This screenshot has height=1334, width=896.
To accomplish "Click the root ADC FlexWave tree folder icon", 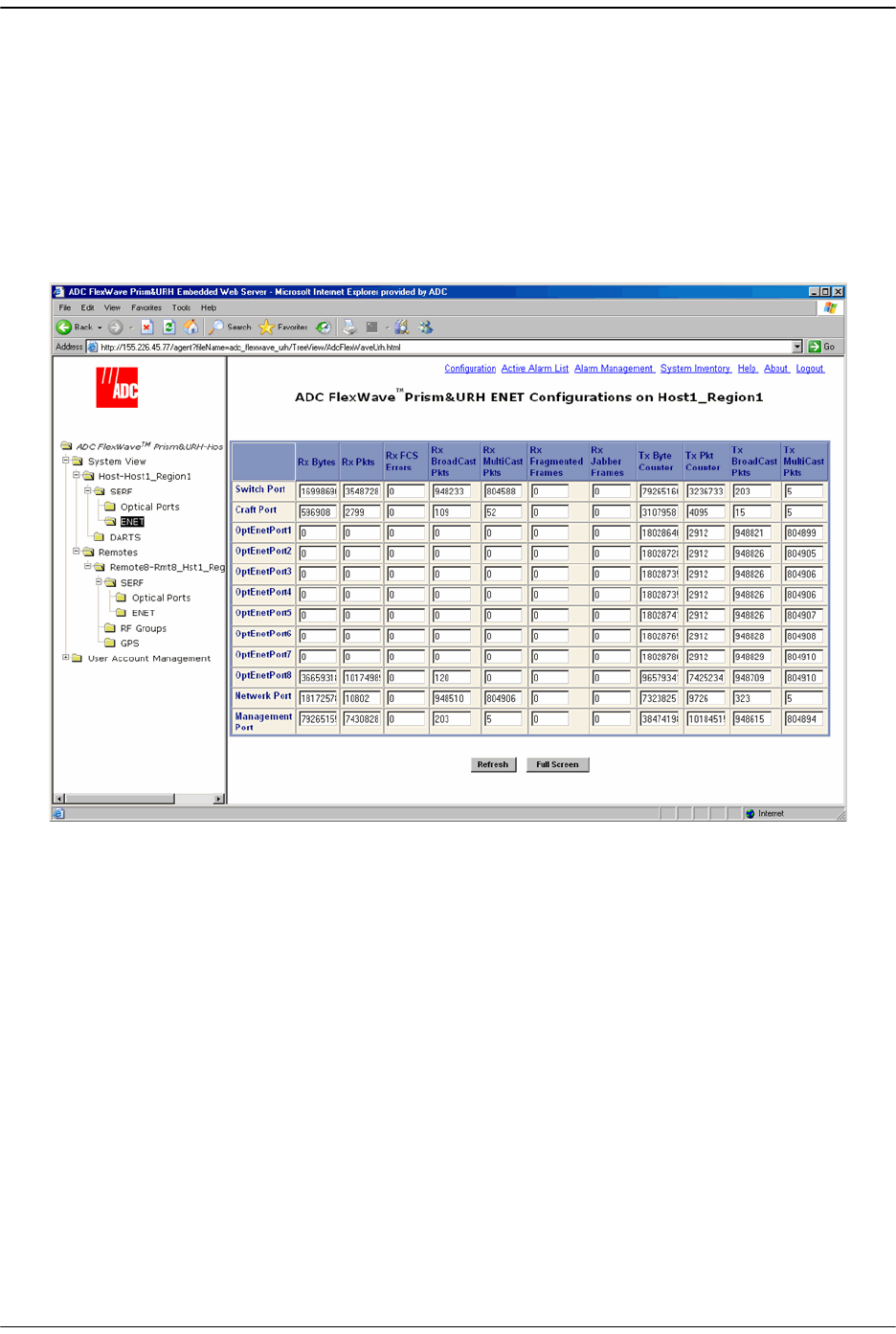I will point(66,446).
